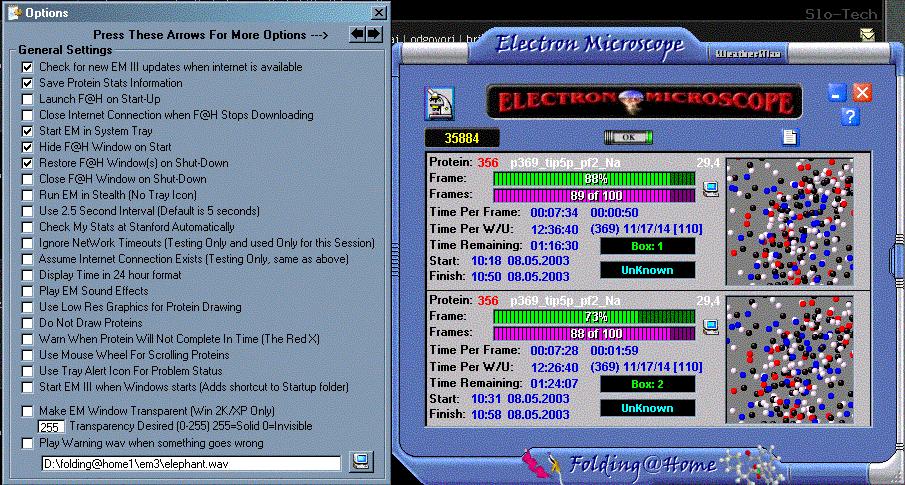905x485 pixels.
Task: Click the left arrow for previous options page
Action: point(357,34)
